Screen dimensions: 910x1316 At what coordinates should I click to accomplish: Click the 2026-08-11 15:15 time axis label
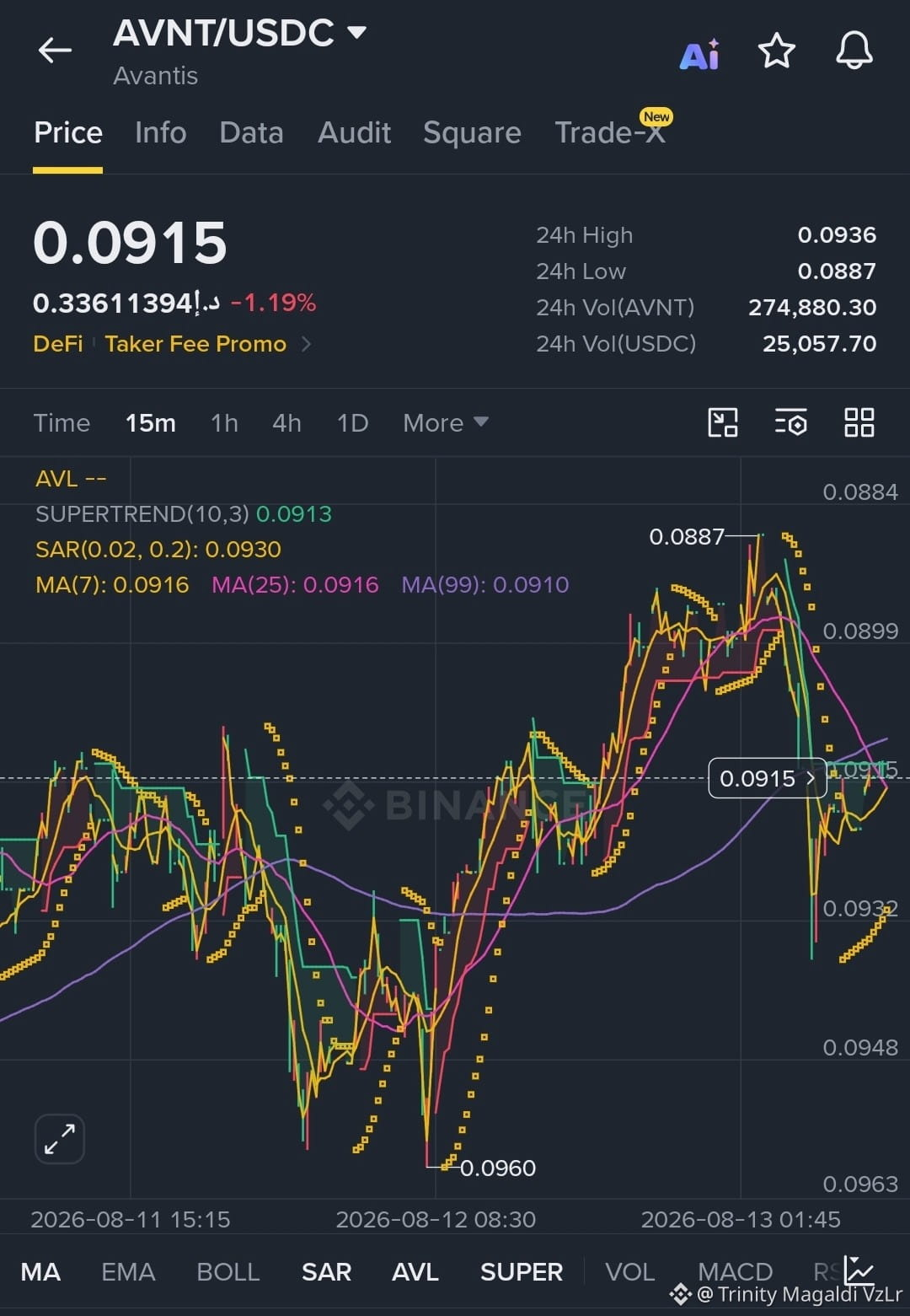tap(131, 1219)
